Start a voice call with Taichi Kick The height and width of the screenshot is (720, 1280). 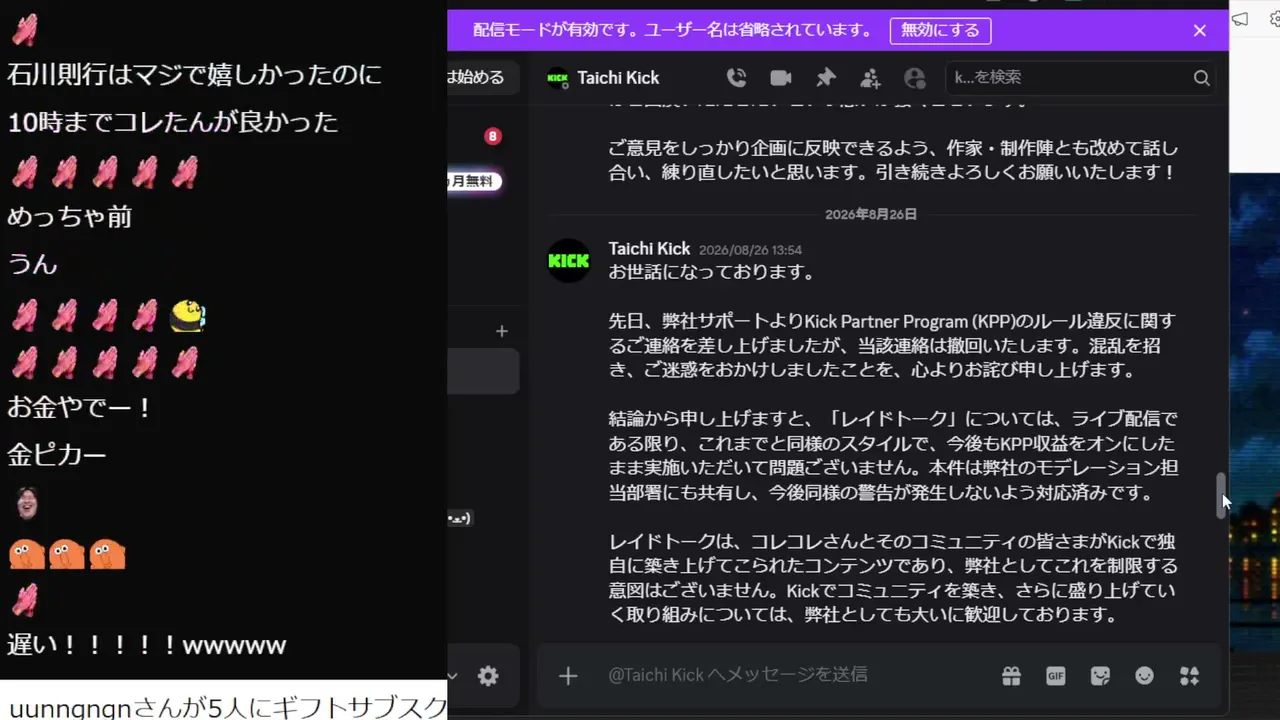[736, 78]
